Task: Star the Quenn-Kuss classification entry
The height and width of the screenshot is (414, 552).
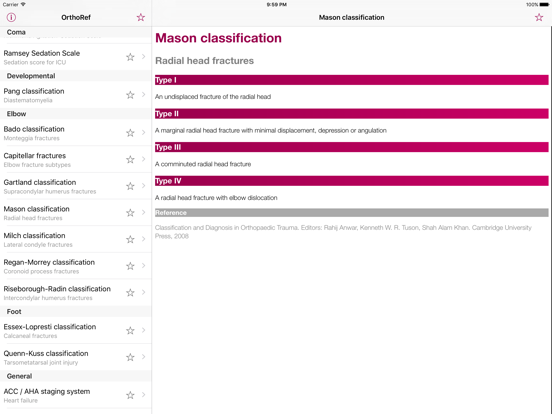Action: [130, 357]
